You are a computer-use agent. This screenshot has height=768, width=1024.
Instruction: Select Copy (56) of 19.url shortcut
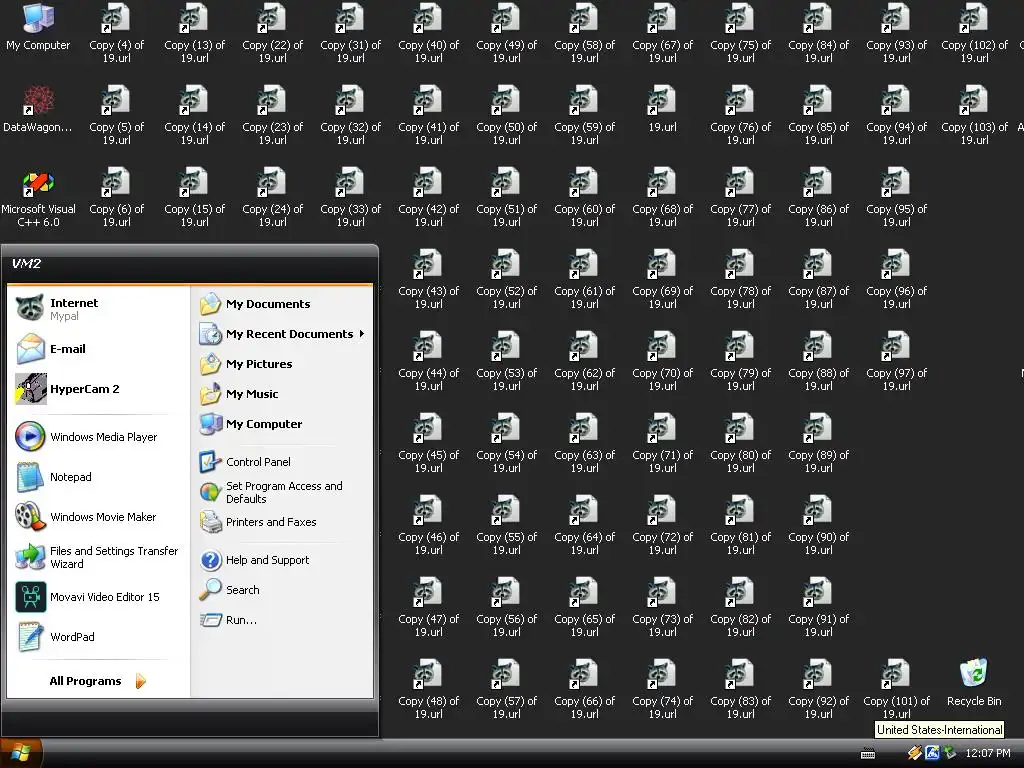tap(506, 607)
